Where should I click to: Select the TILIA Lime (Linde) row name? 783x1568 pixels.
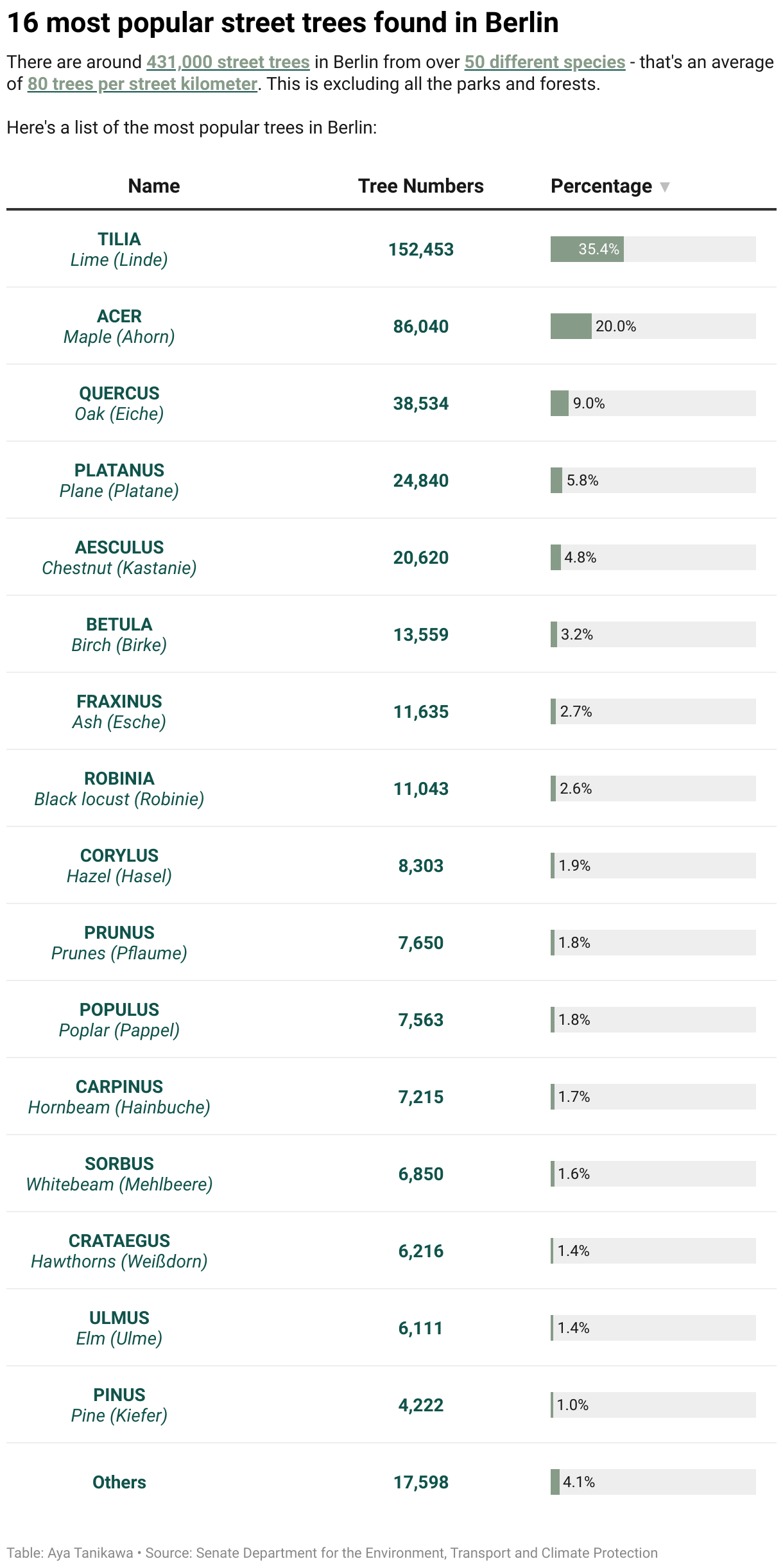(119, 249)
